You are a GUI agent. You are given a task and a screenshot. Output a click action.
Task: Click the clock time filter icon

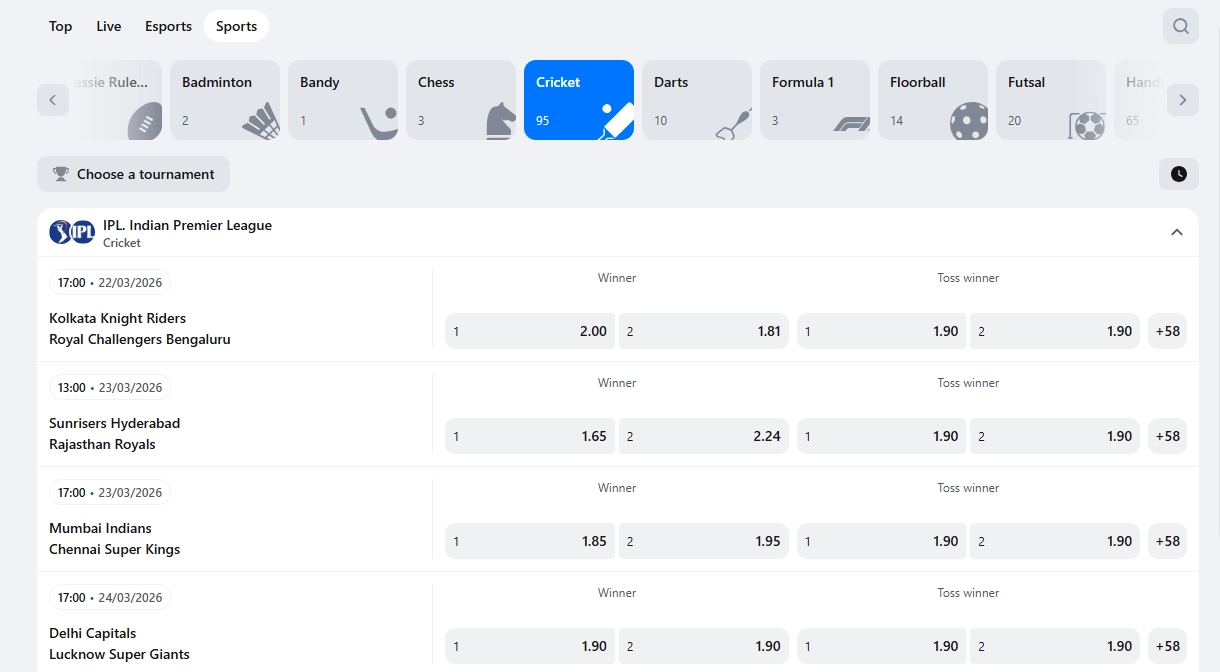[x=1178, y=174]
